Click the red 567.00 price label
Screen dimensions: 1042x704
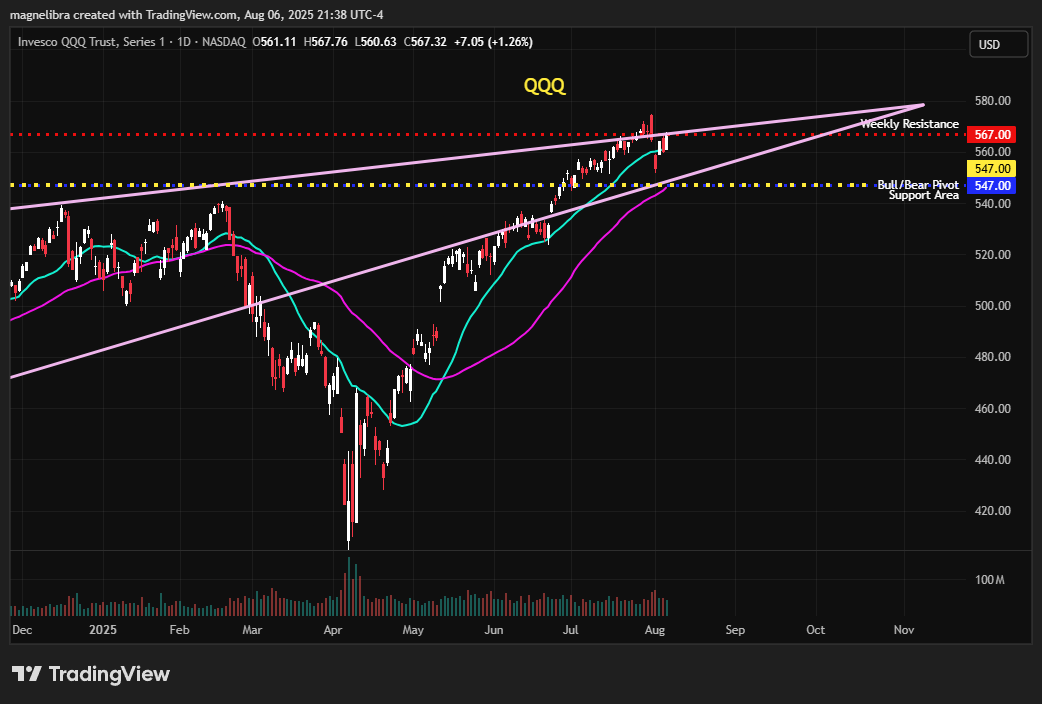992,135
